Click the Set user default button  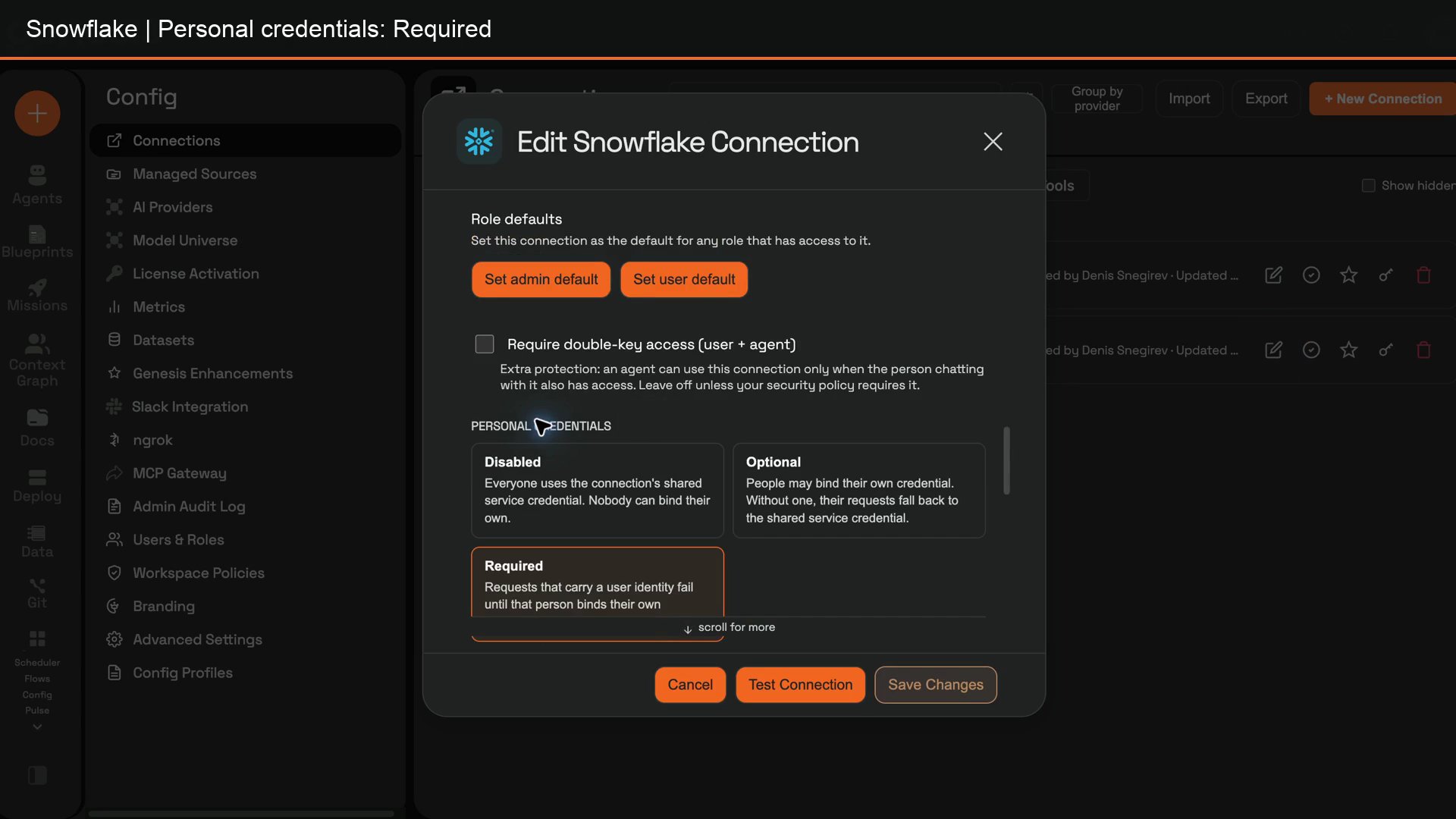click(x=684, y=280)
